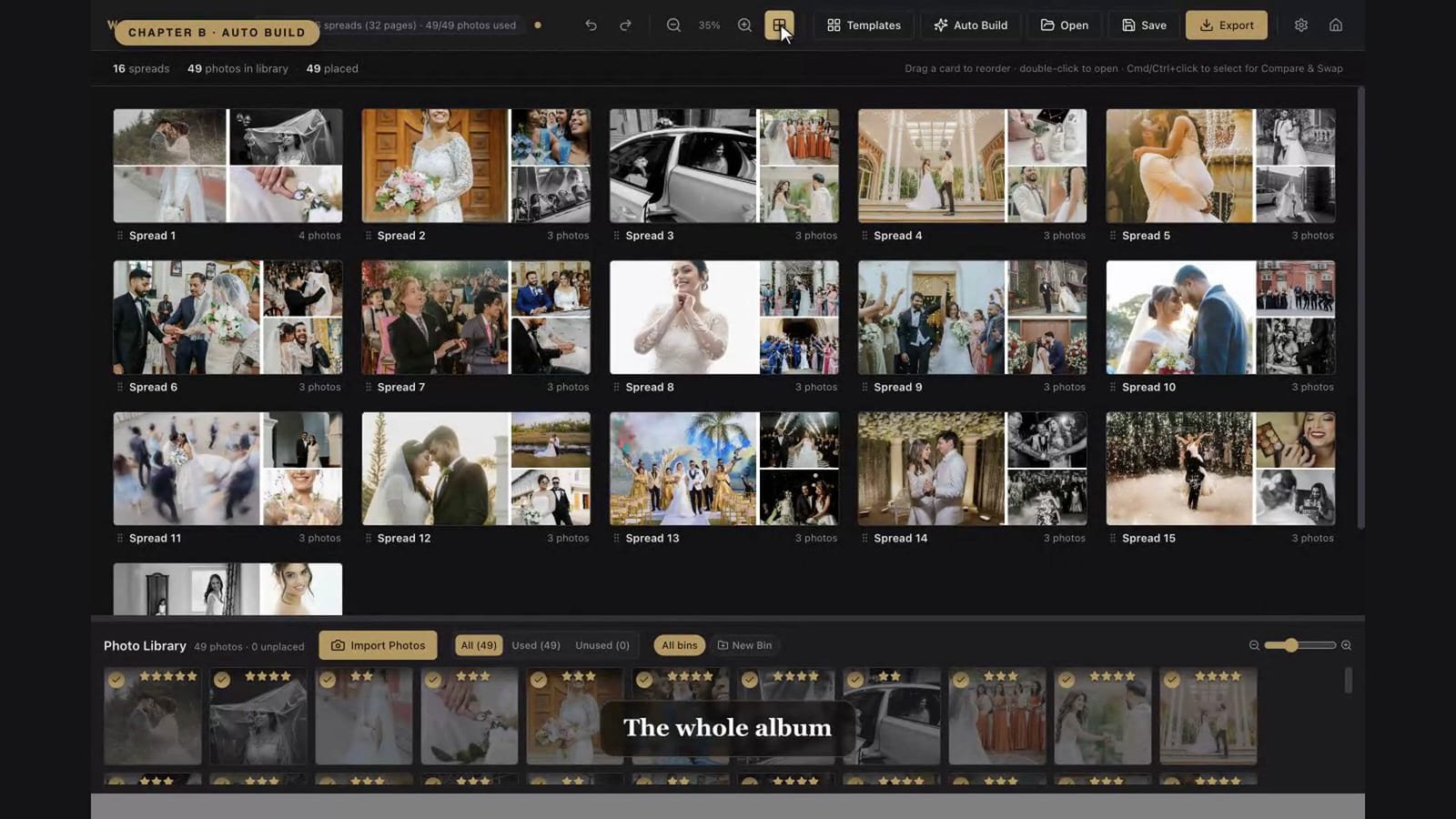Grab drag handle of Spread 15

(1113, 538)
